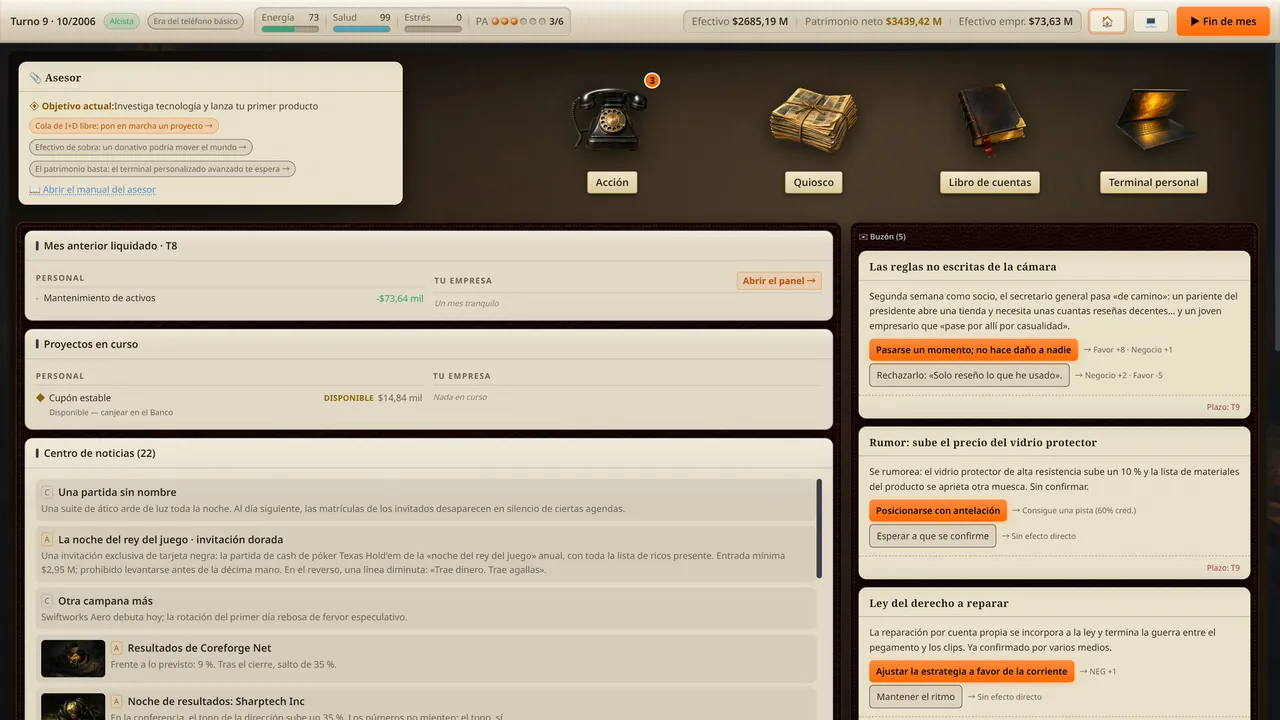Choose Ajustar la estrategia a favor

[x=971, y=671]
